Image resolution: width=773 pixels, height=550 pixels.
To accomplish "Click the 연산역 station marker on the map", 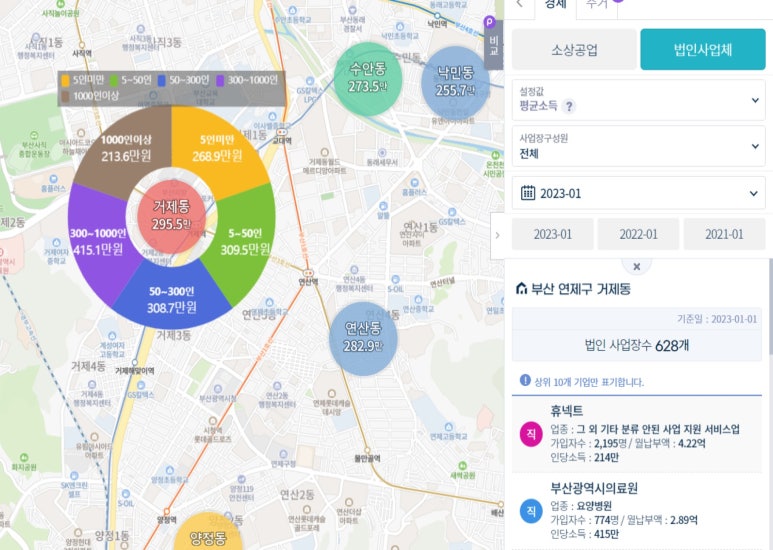I will (308, 273).
